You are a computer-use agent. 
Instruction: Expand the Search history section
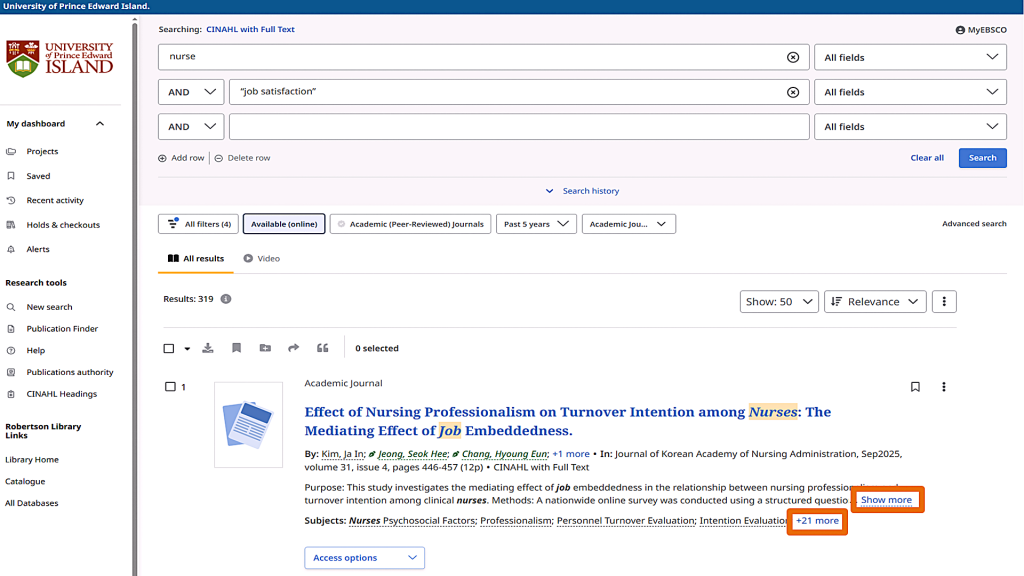point(582,191)
